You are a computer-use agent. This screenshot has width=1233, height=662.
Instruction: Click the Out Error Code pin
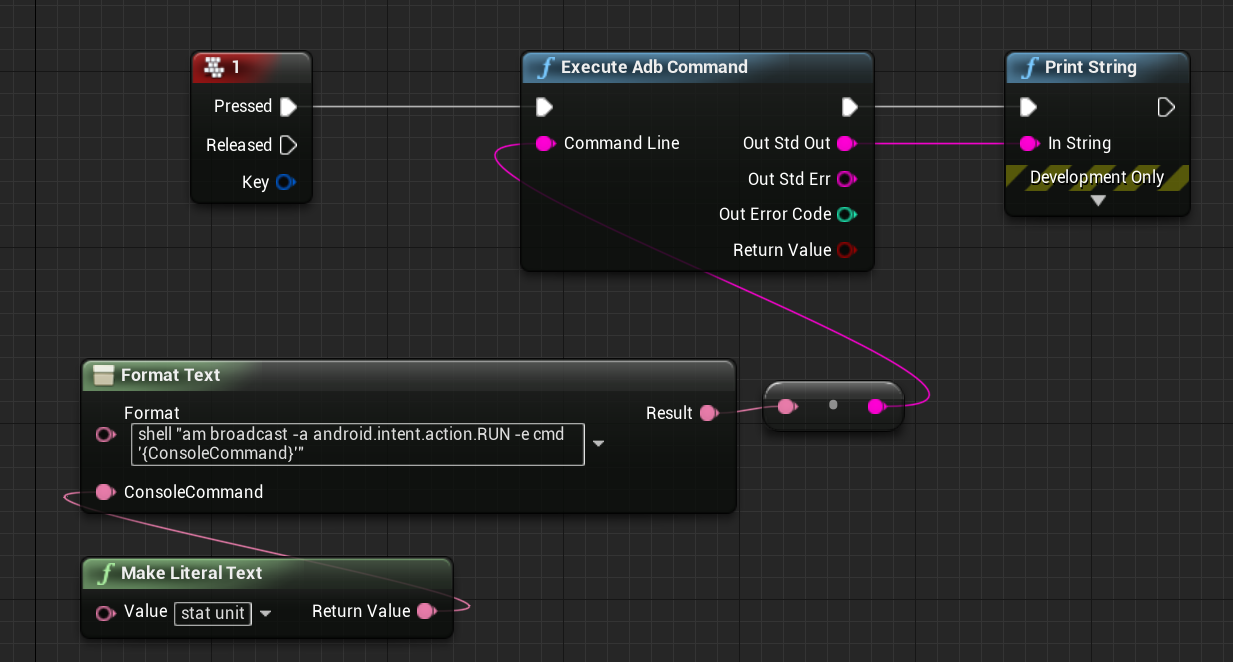click(846, 215)
